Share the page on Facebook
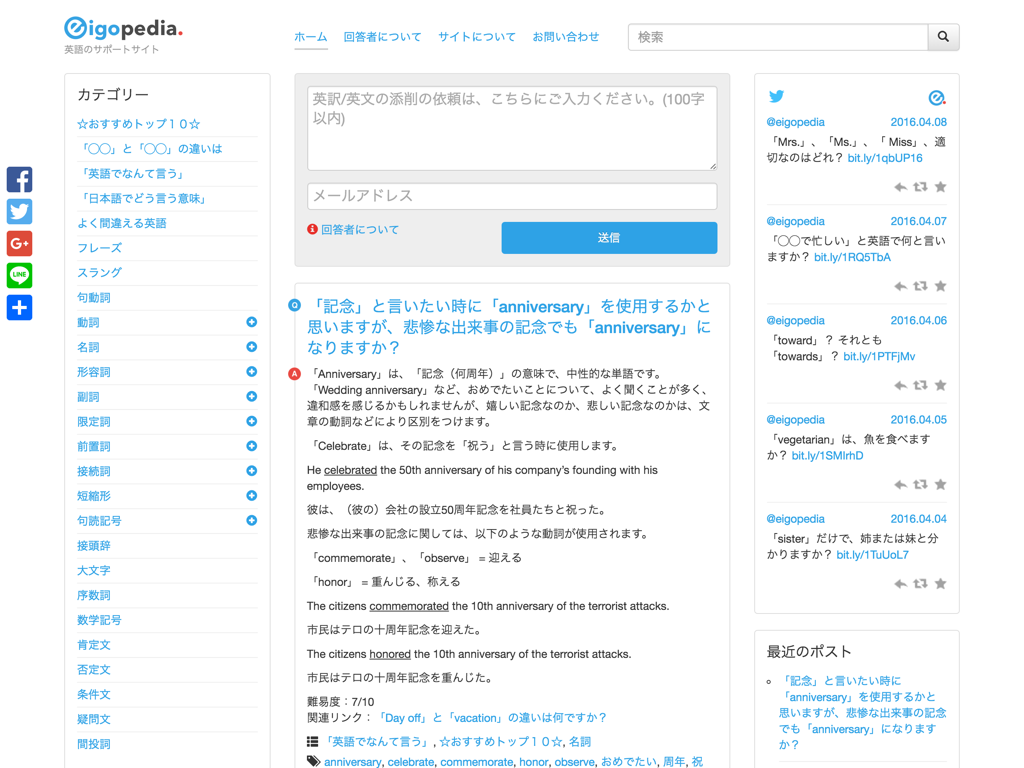Viewport: 1024px width, 768px height. tap(20, 180)
